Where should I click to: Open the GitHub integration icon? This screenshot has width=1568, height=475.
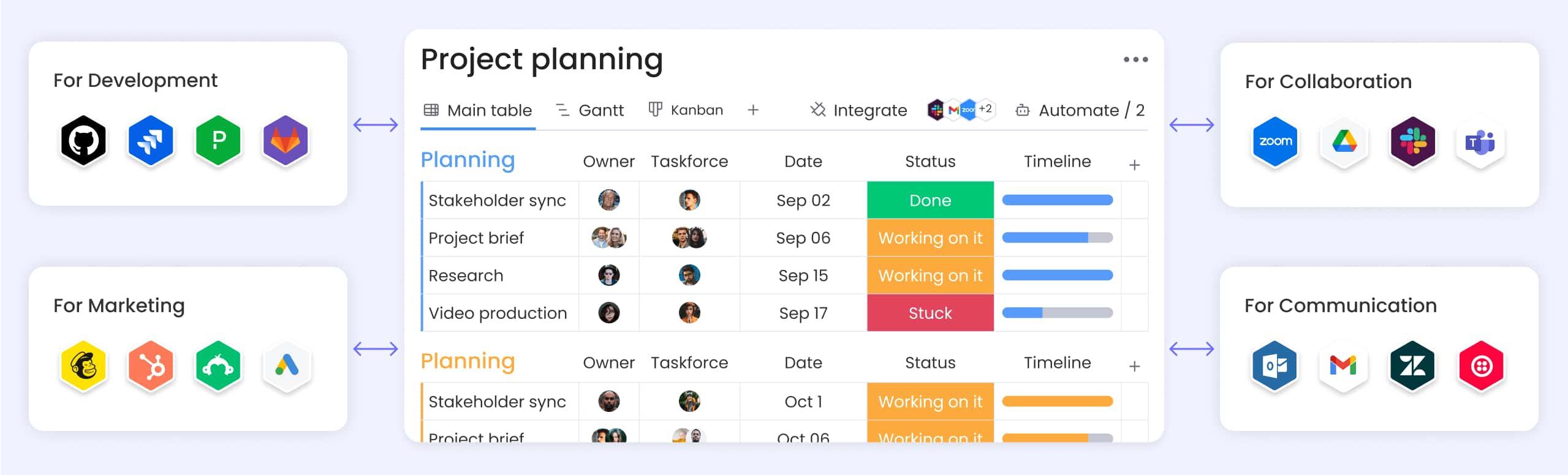[83, 141]
